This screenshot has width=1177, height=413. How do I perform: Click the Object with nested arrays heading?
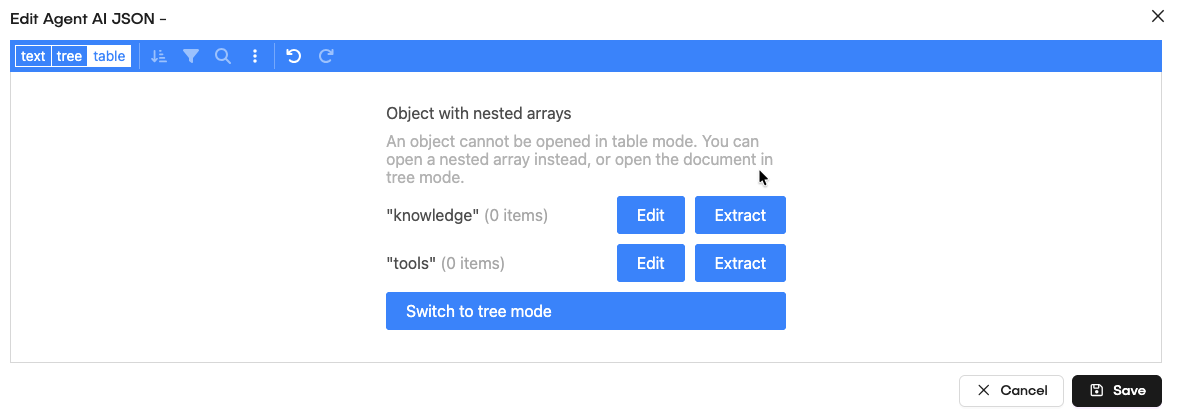478,114
